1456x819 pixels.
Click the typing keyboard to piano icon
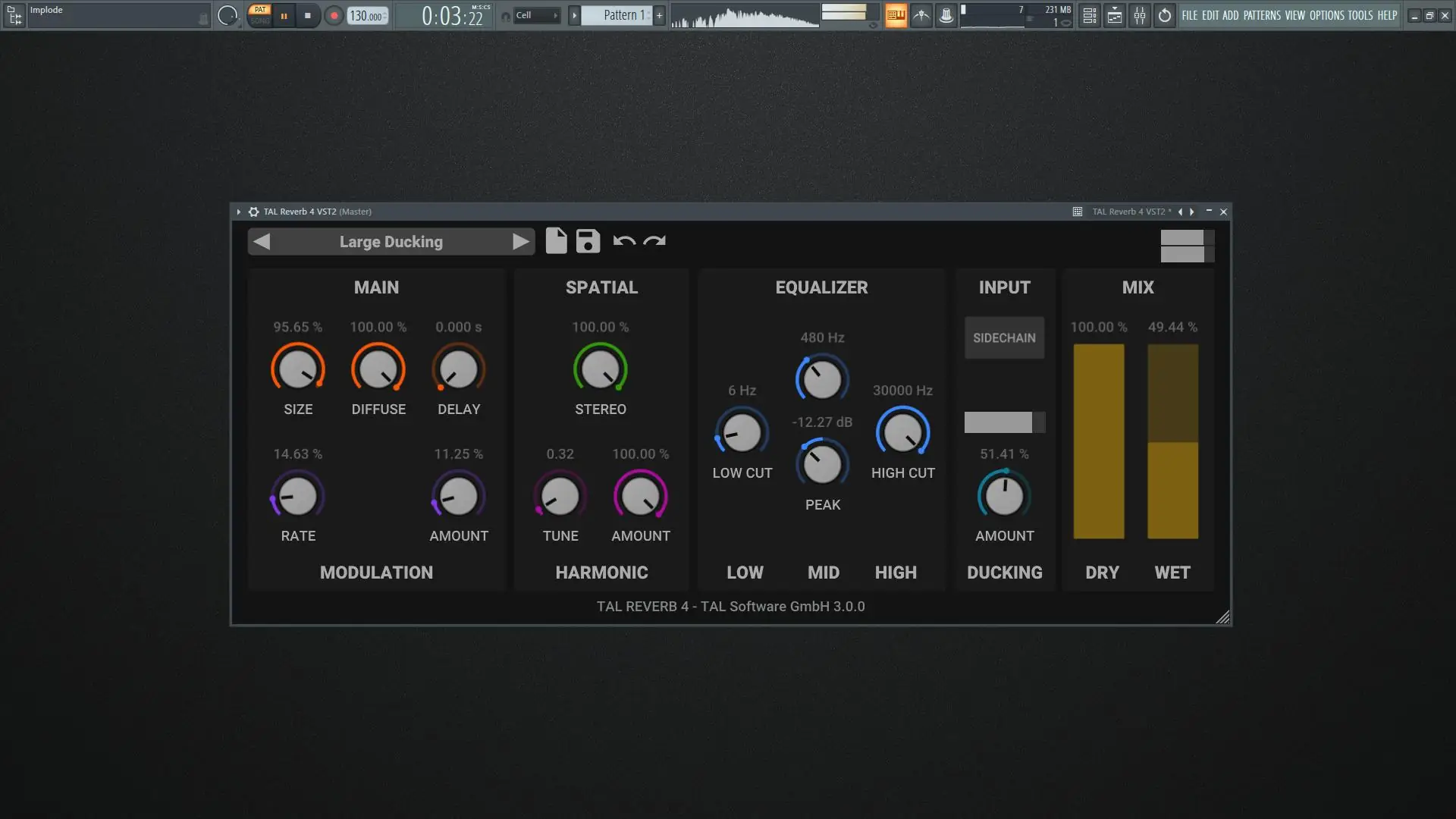pyautogui.click(x=896, y=15)
